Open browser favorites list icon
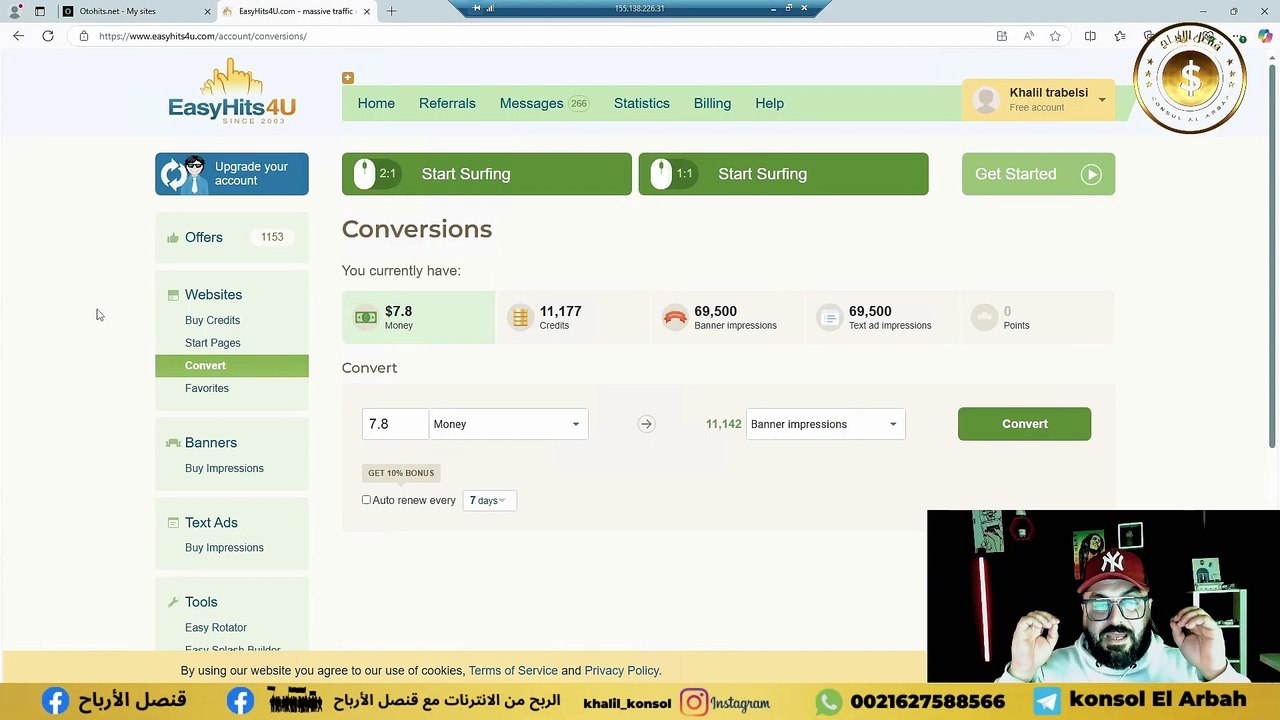The width and height of the screenshot is (1280, 720). [x=1119, y=36]
